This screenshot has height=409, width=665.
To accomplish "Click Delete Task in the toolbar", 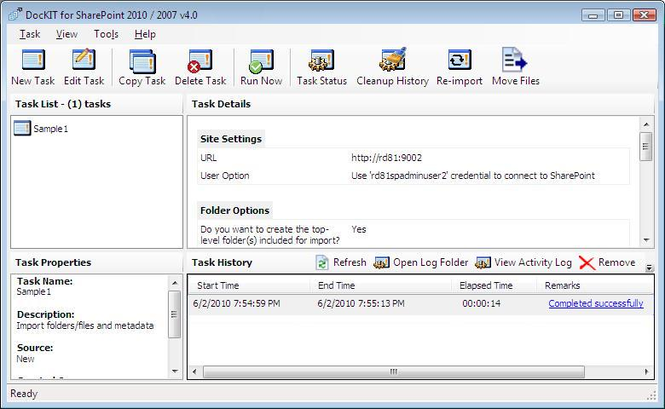I will point(200,68).
